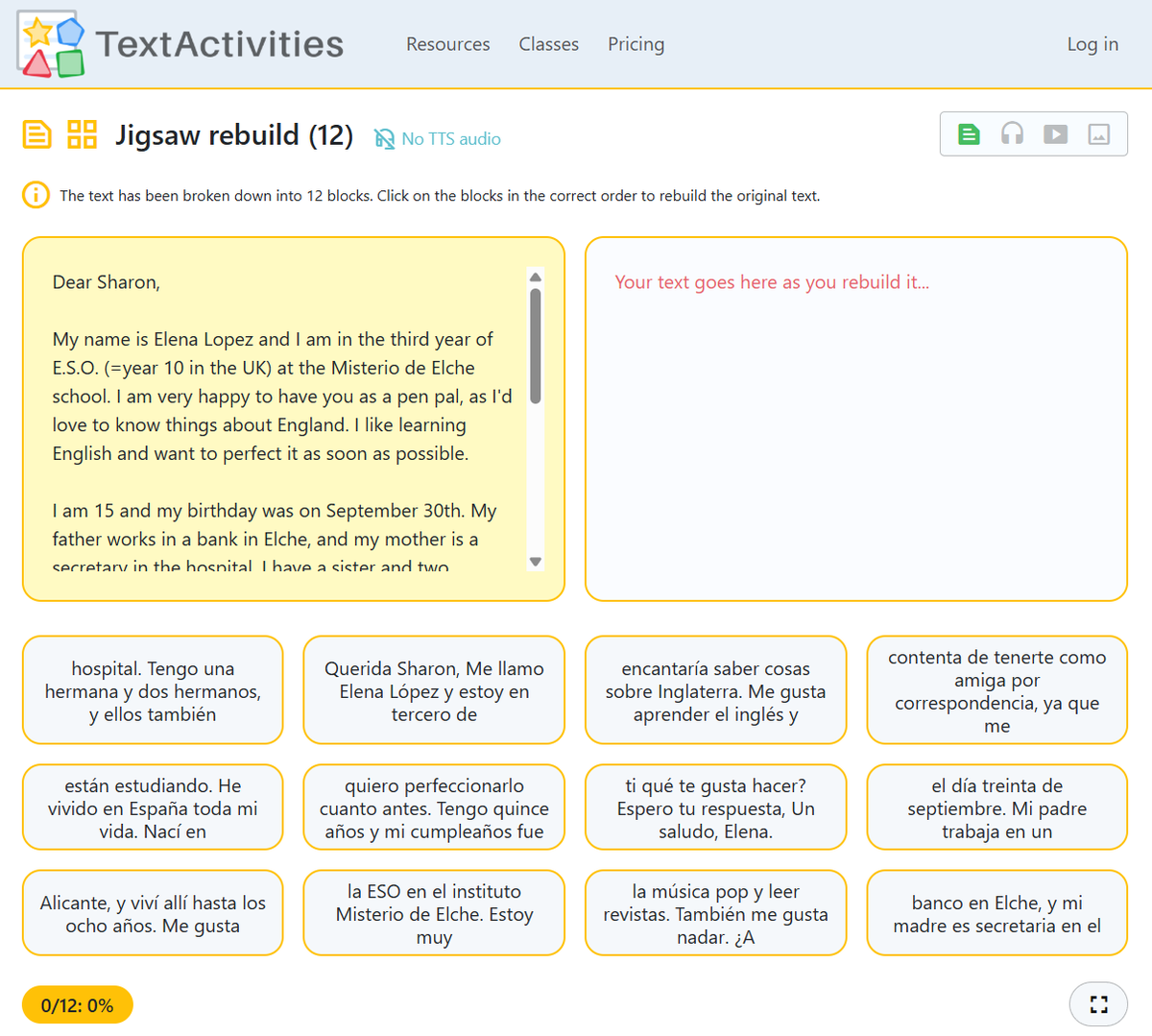This screenshot has height=1036, width=1152.
Task: Click the grid activities icon beside the title
Action: 83,134
